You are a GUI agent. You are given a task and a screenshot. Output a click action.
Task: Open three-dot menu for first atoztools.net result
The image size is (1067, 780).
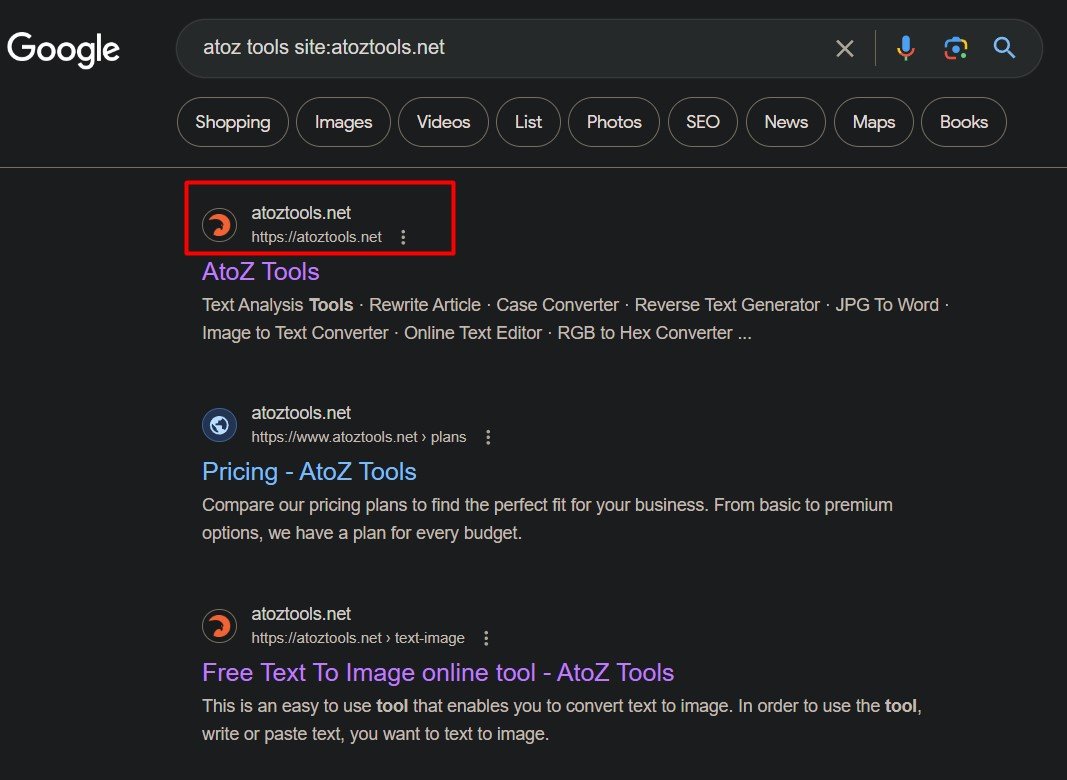coord(403,237)
